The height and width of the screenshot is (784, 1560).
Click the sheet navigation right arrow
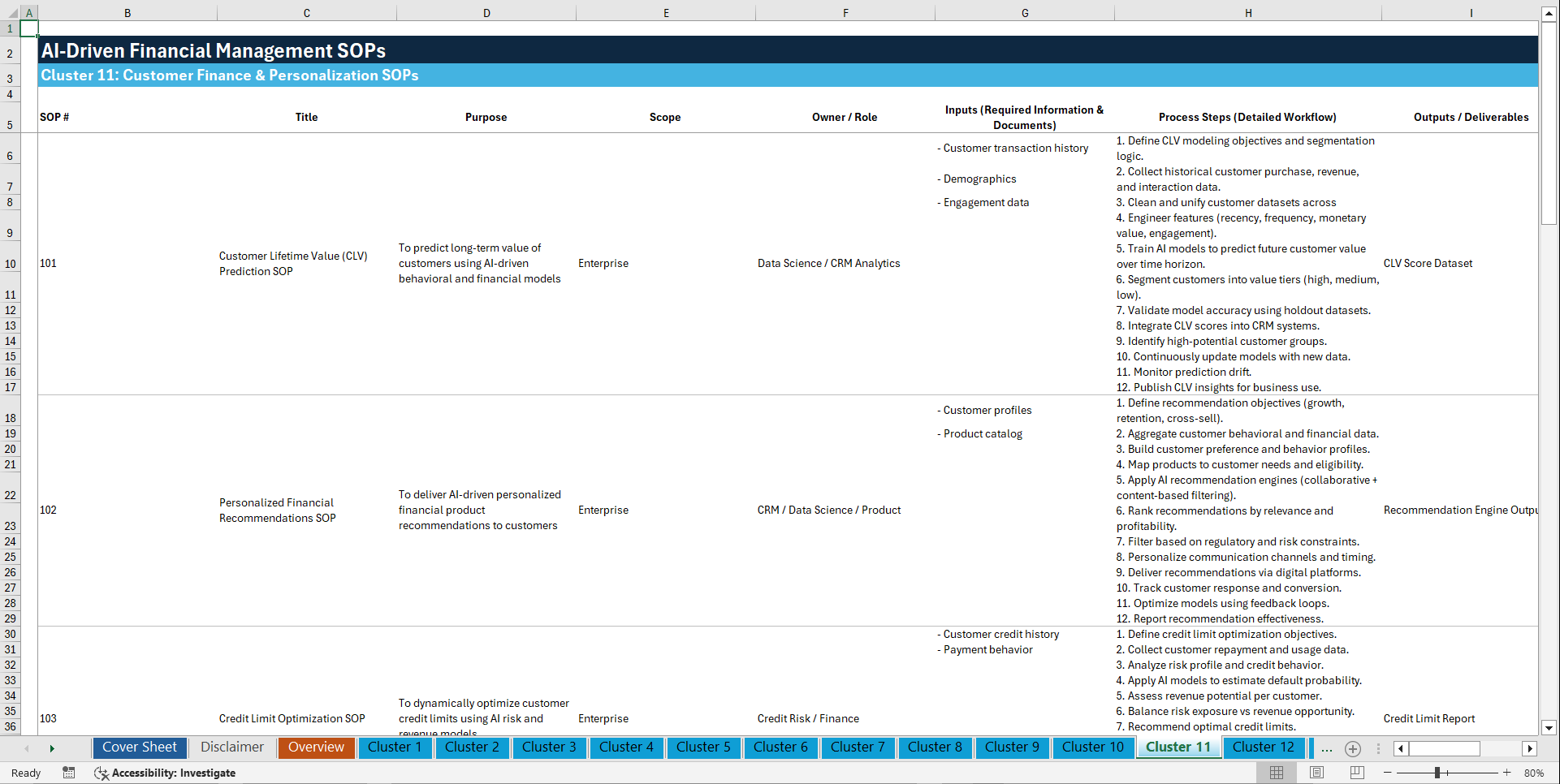tap(52, 748)
